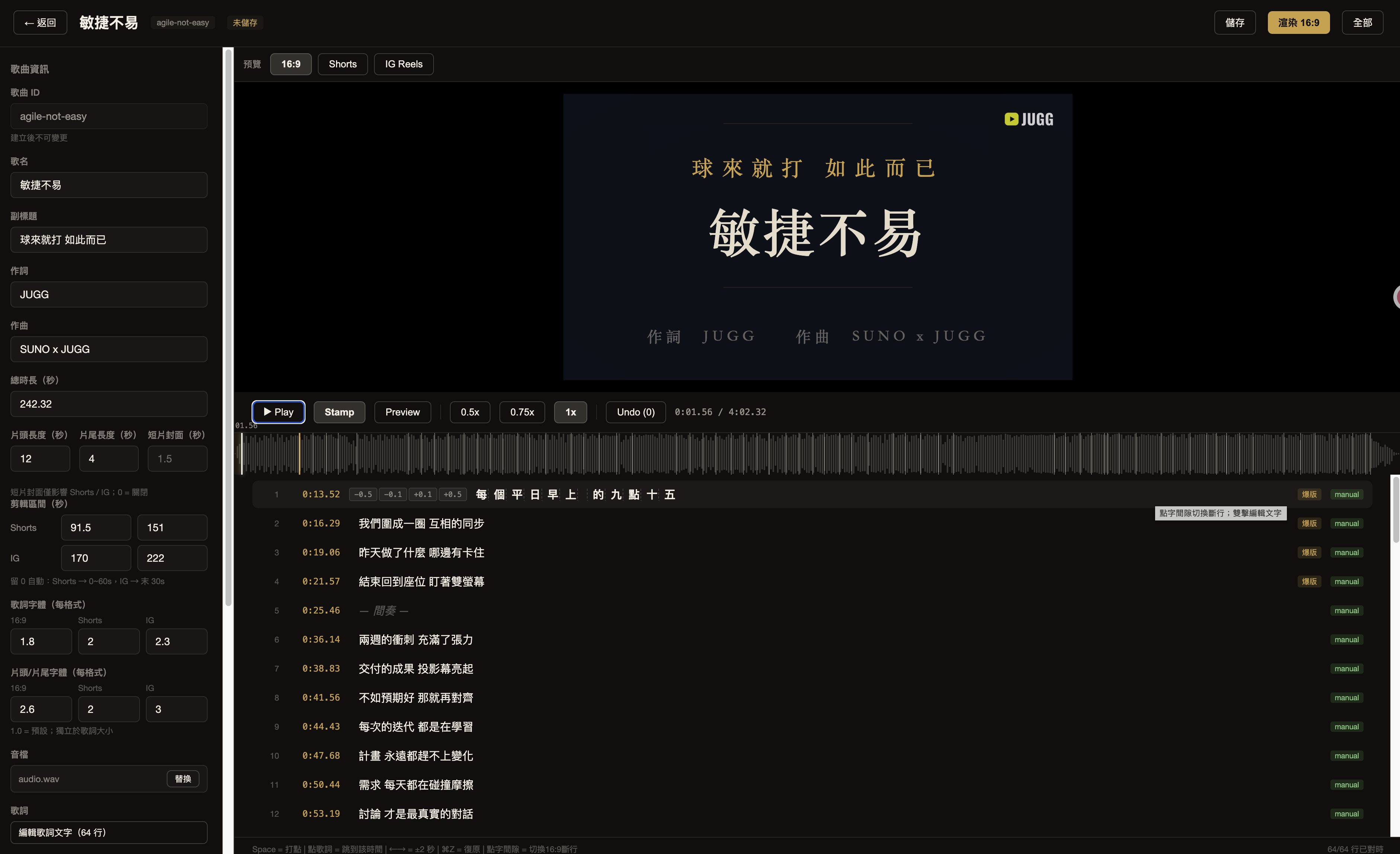
Task: Click the 爆版 tag on line 2
Action: [x=1309, y=523]
